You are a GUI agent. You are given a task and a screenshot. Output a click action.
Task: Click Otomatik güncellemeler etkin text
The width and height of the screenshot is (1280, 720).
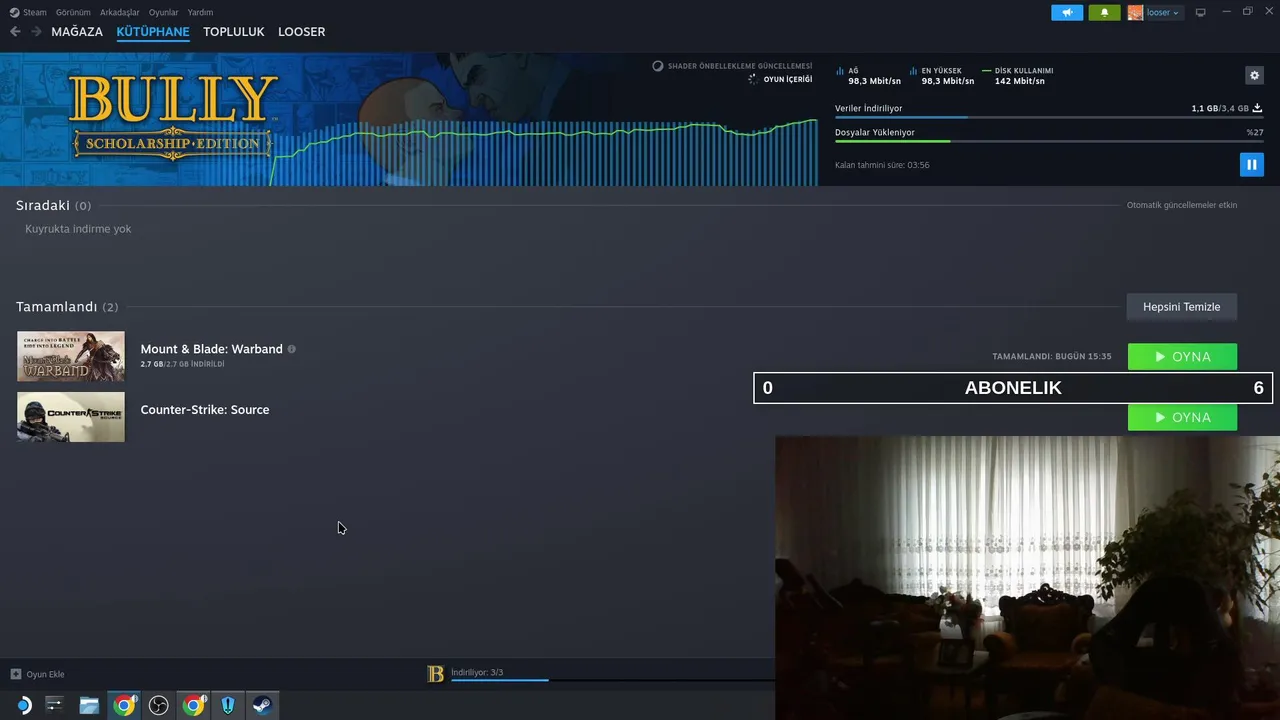tap(1182, 205)
